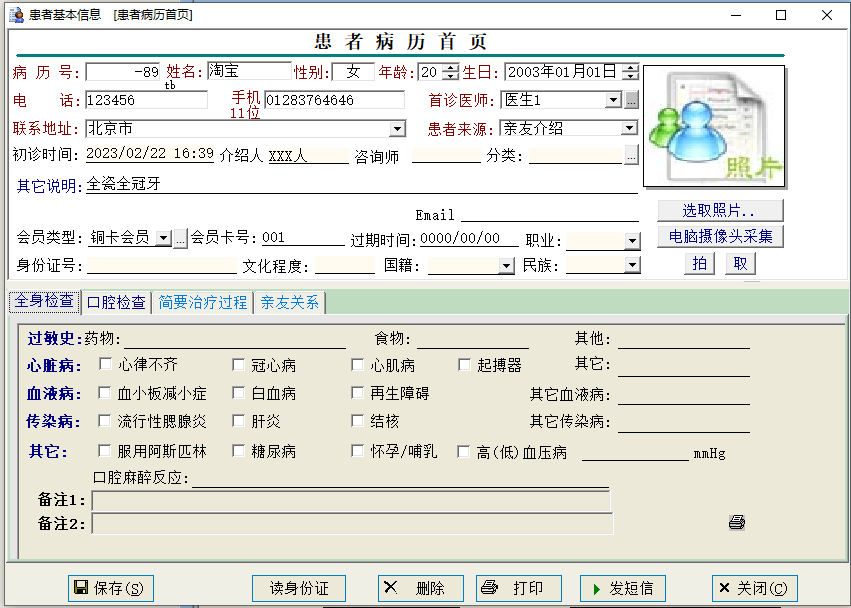
Task: Click the 保存(S) button
Action: [111, 588]
